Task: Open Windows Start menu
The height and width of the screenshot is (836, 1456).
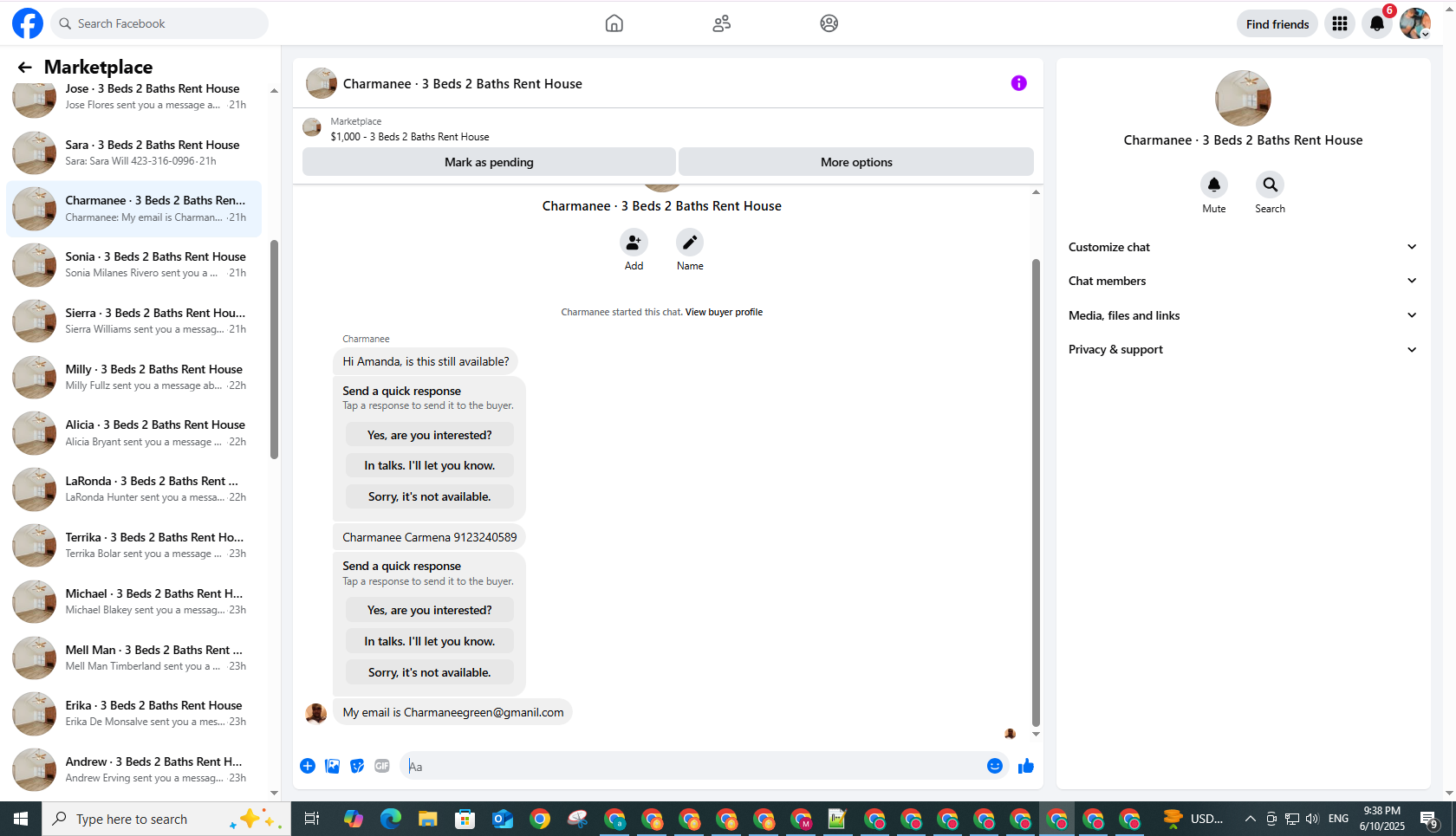Action: tap(21, 819)
